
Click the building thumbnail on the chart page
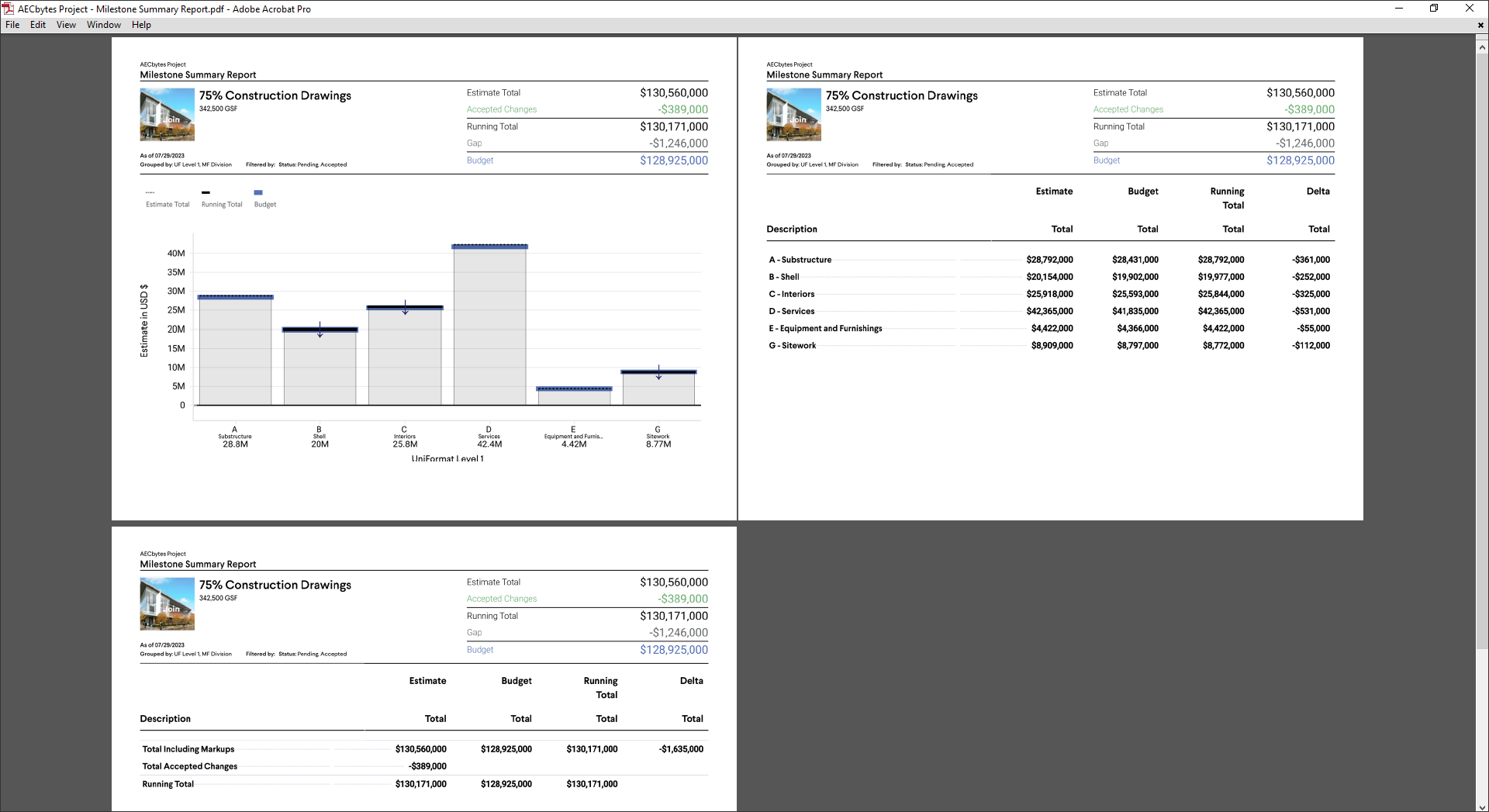tap(167, 114)
